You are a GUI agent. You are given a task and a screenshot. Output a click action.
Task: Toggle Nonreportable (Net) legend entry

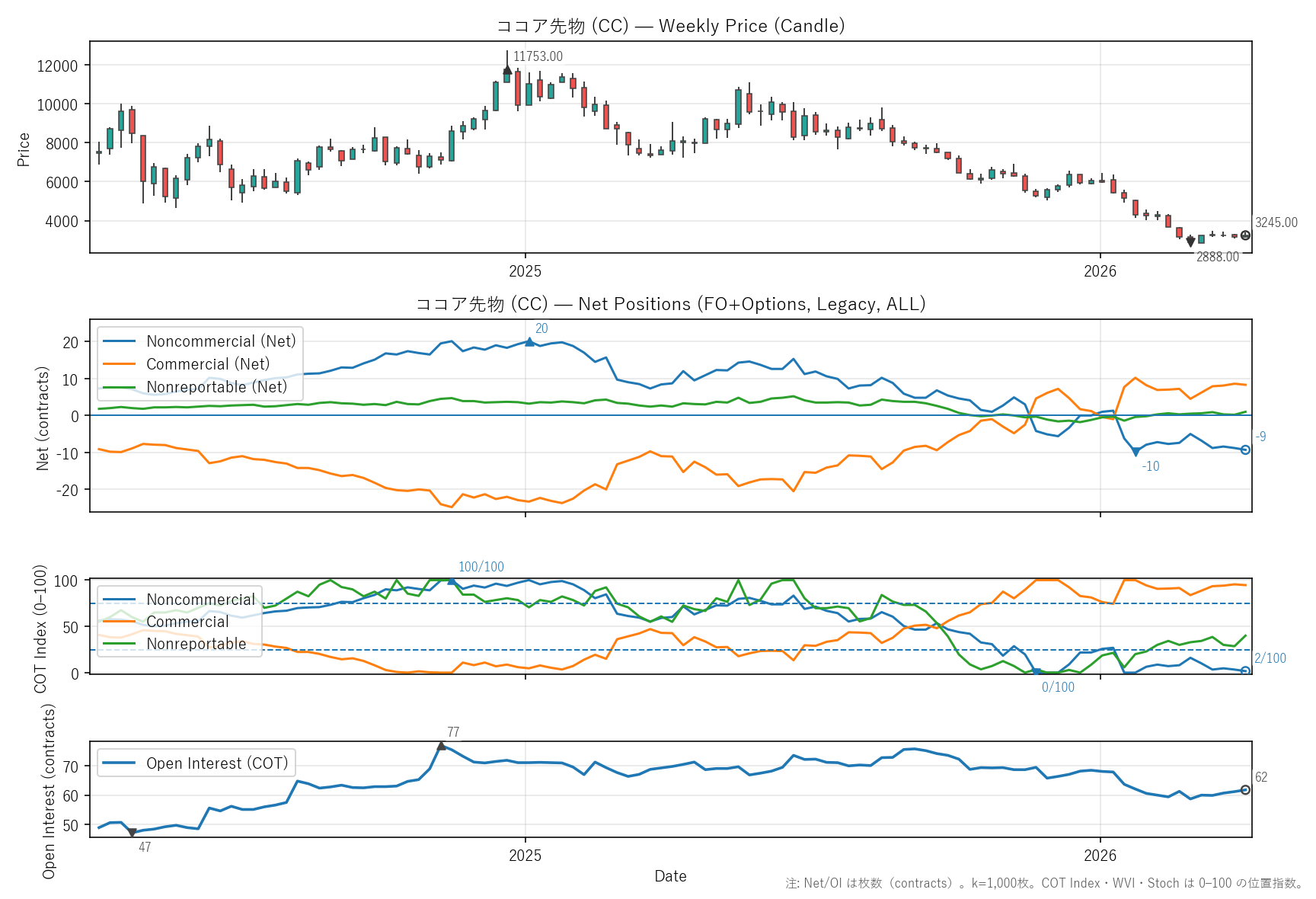coord(216,387)
